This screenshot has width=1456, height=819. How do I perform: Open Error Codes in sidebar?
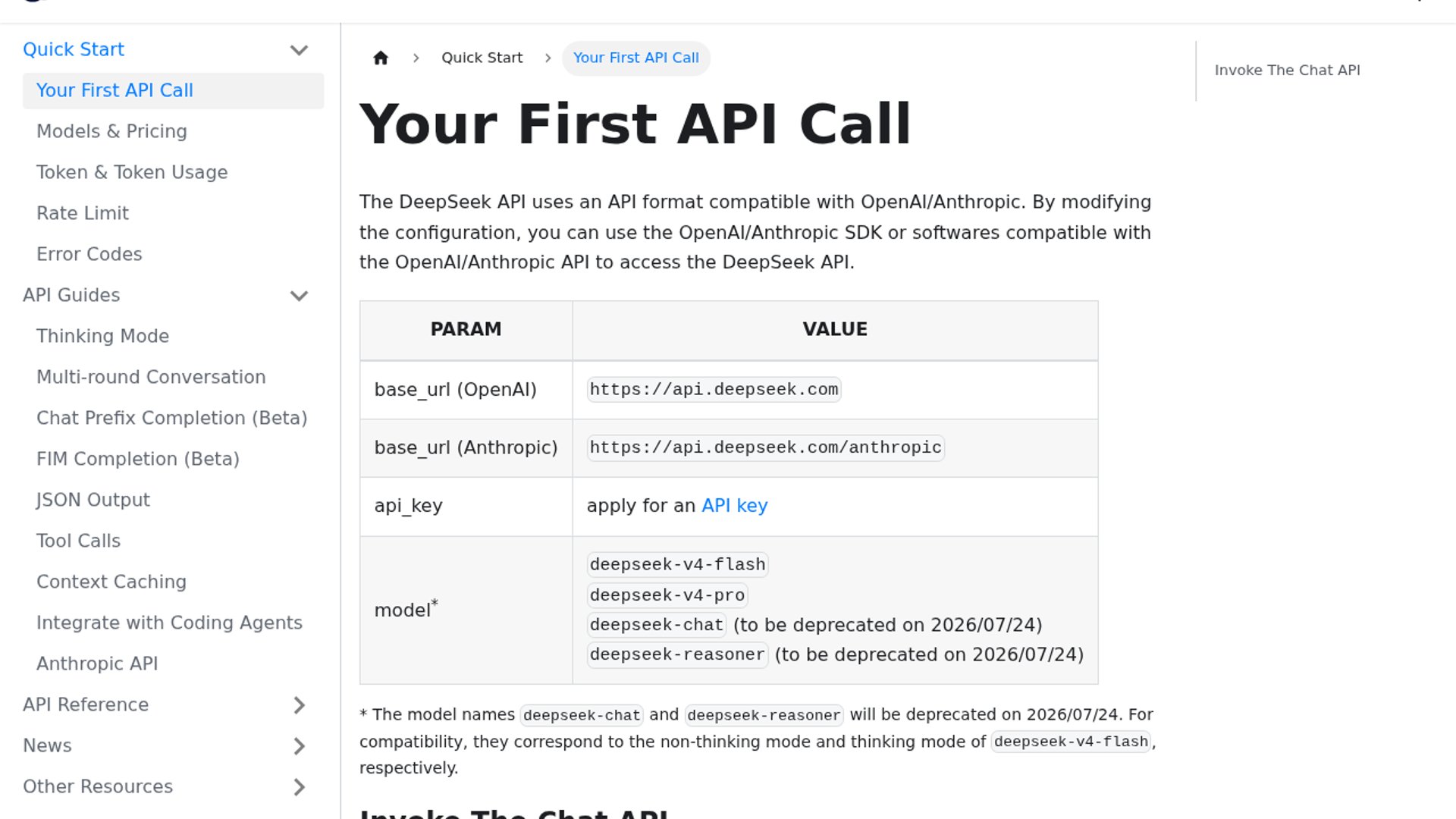point(89,254)
